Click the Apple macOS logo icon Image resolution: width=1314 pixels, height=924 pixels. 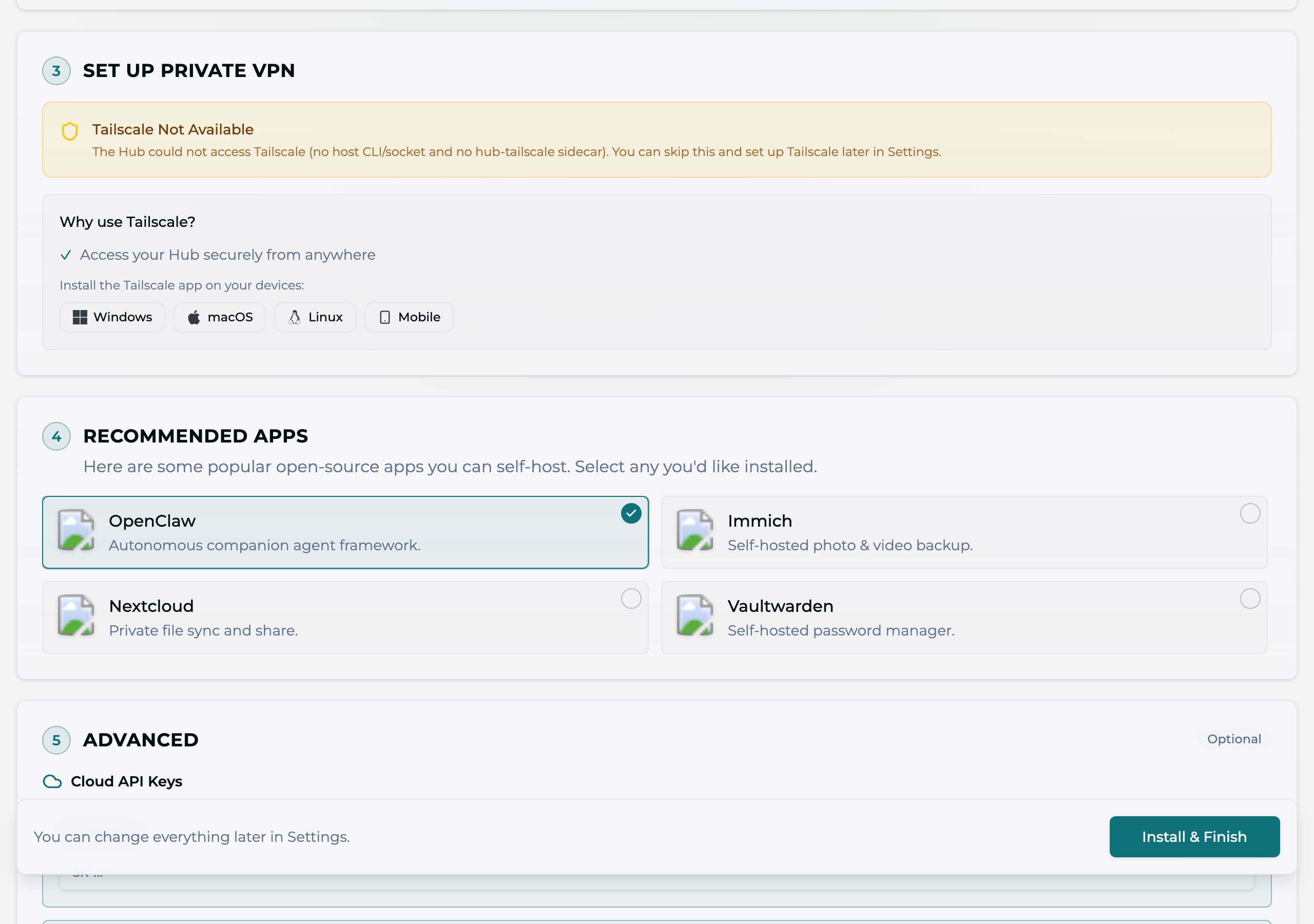click(x=194, y=317)
